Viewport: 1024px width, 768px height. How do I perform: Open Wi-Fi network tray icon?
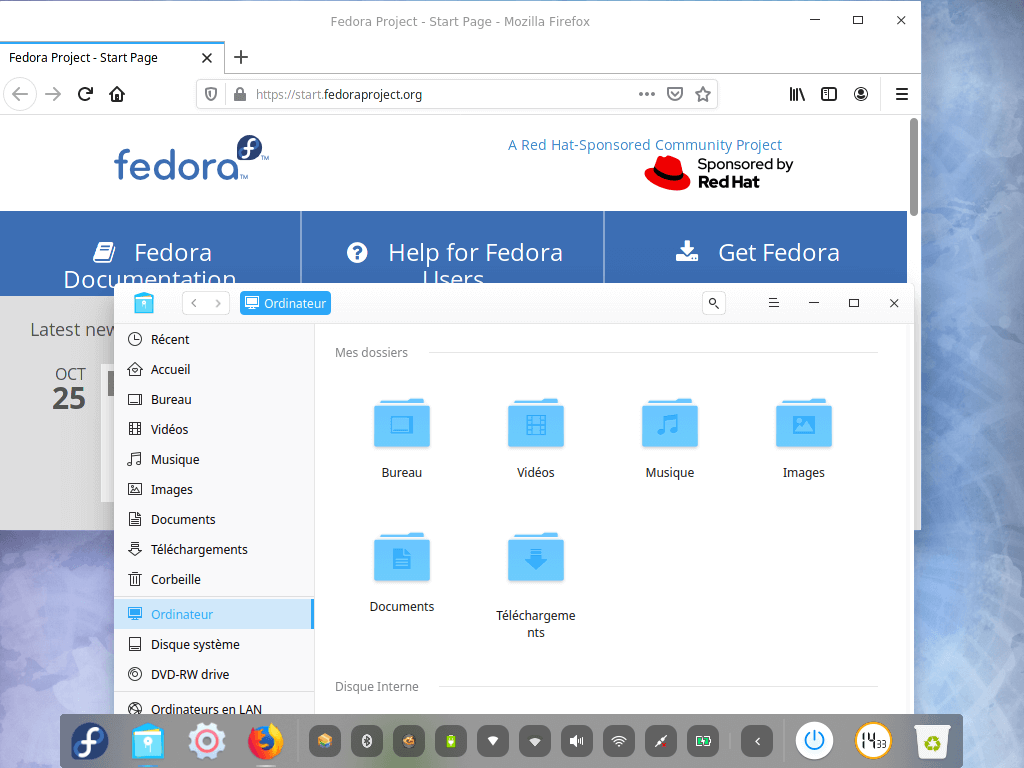click(618, 741)
